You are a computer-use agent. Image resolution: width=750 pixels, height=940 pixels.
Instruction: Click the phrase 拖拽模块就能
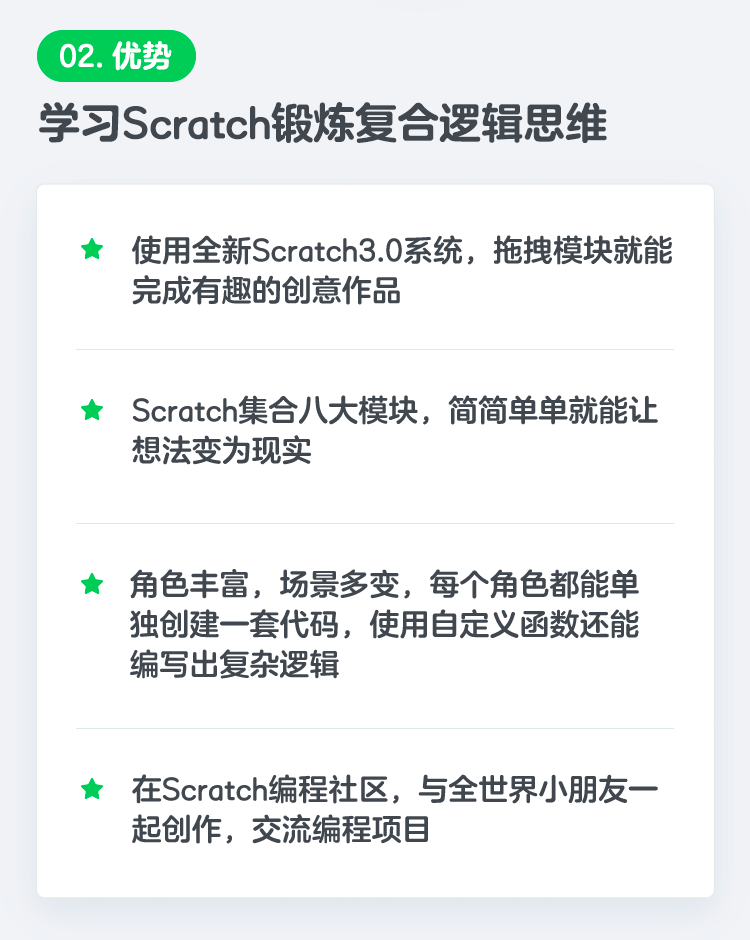[583, 250]
